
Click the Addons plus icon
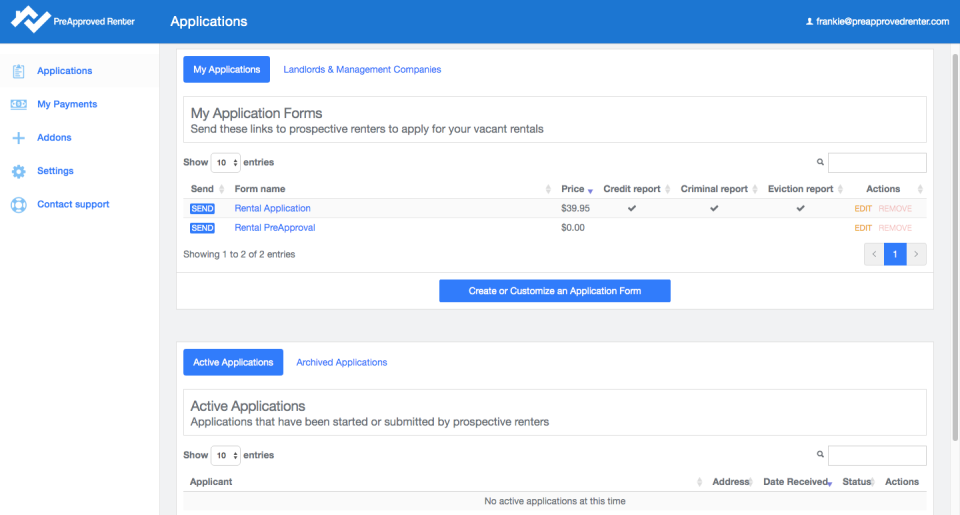click(18, 138)
